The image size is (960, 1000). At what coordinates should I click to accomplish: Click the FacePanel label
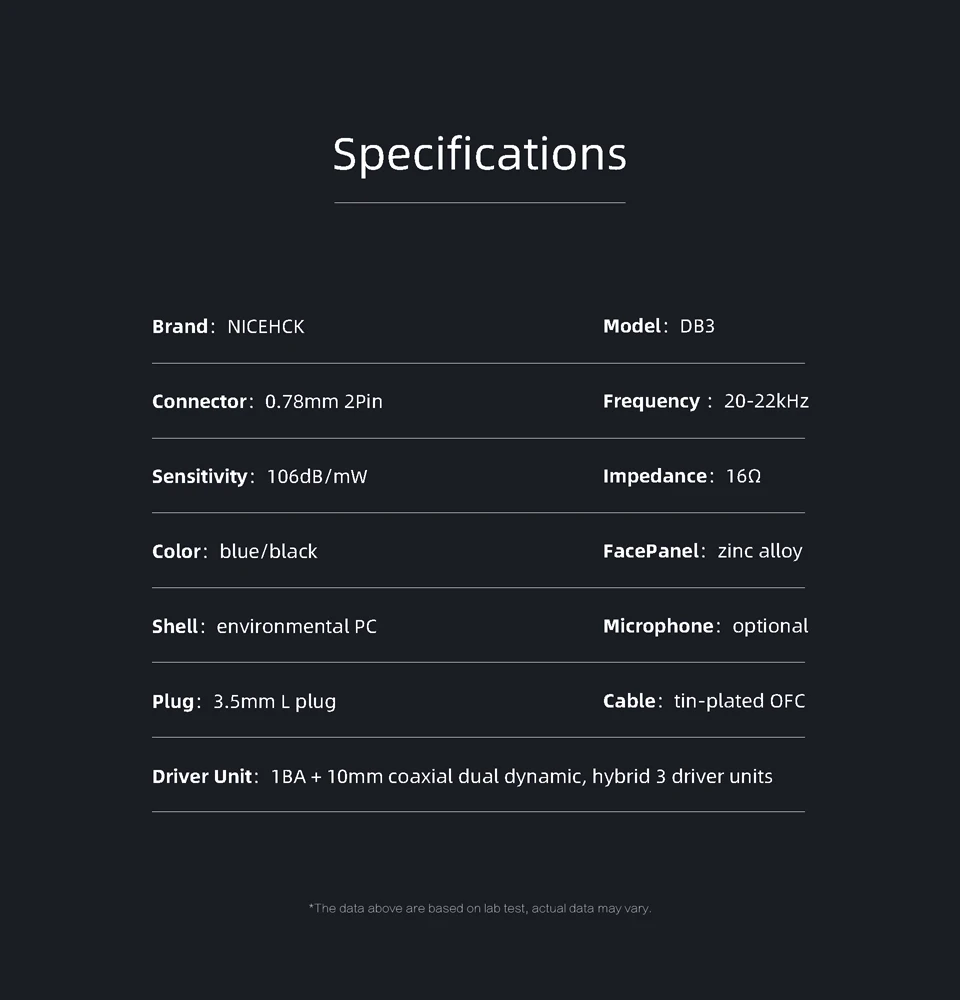coord(650,552)
